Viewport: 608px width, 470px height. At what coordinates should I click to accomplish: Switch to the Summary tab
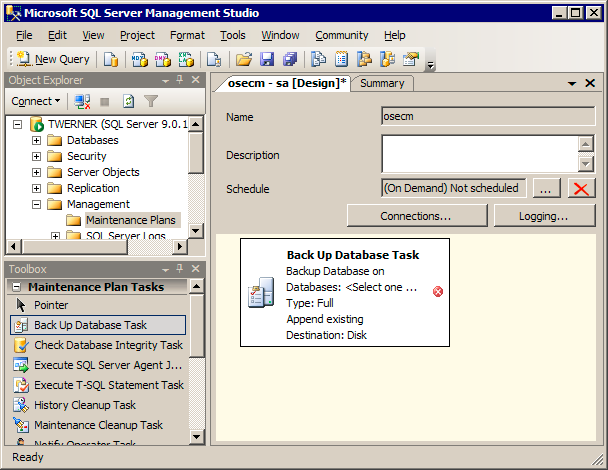coord(382,83)
